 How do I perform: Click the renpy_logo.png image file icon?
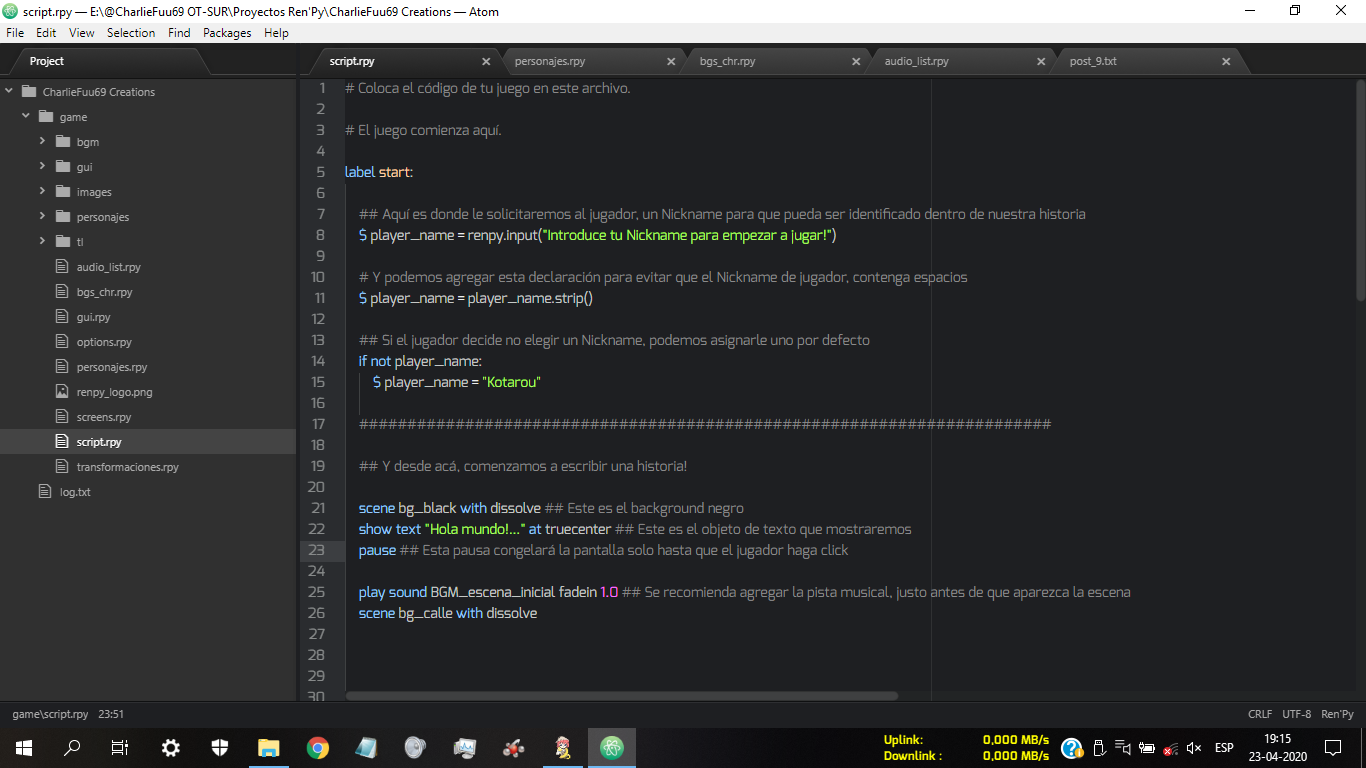pyautogui.click(x=61, y=392)
